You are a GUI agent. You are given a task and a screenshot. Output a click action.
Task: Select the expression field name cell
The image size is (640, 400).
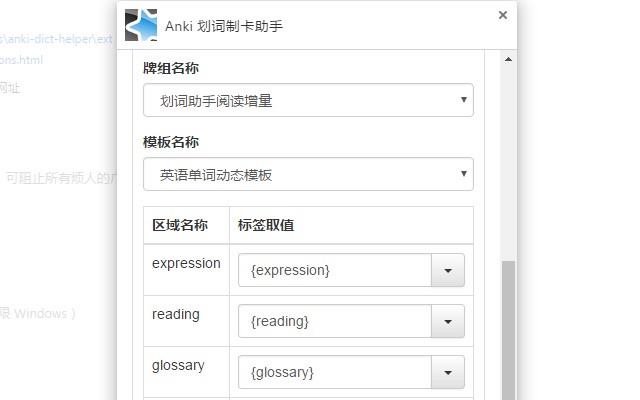(x=186, y=264)
